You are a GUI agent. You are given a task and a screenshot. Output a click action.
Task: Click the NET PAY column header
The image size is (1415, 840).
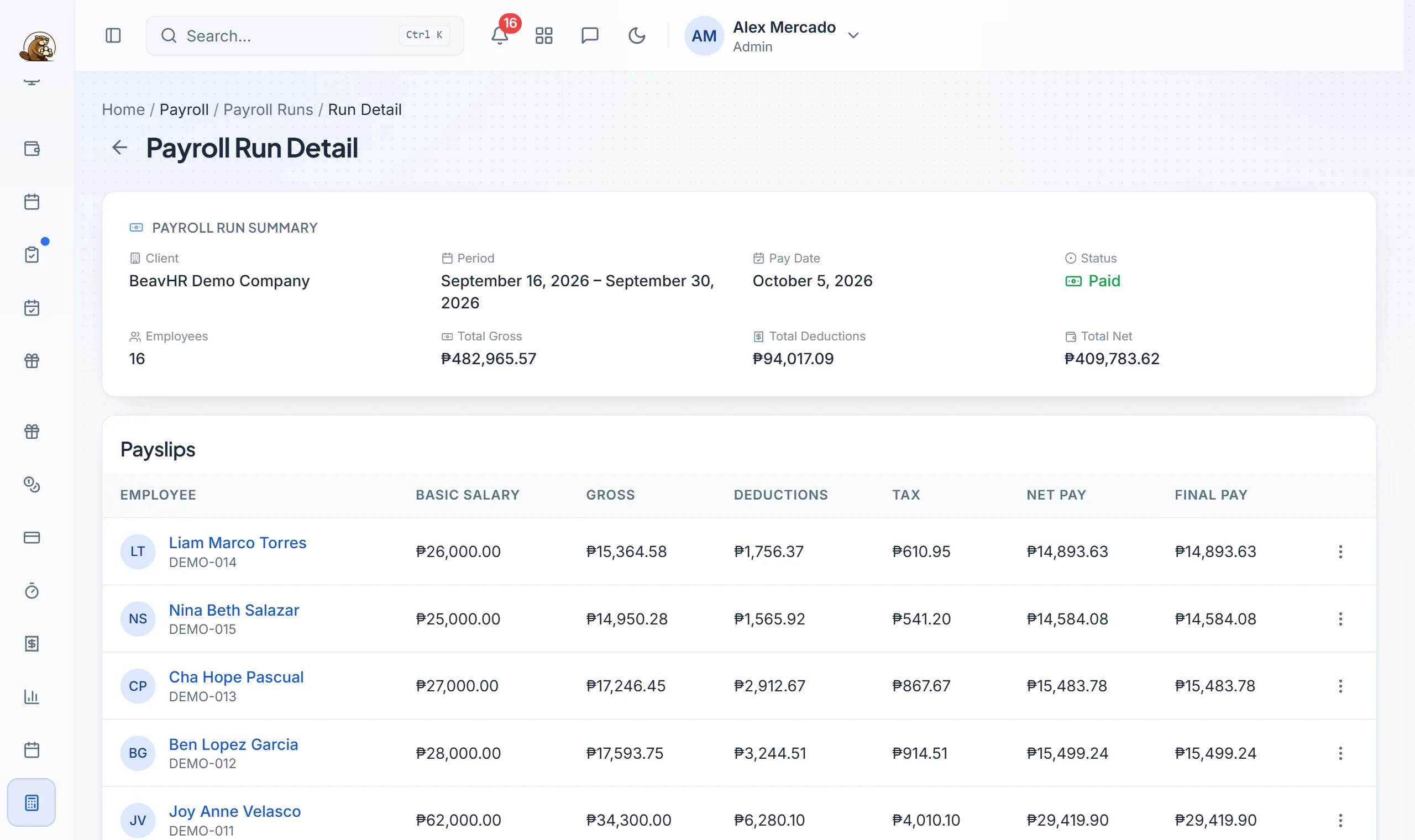point(1057,495)
